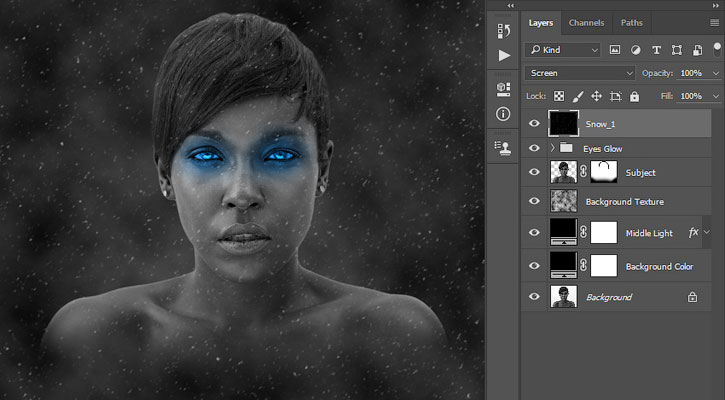Collapse panel dock with right double-arrow
The height and width of the screenshot is (400, 725).
click(x=716, y=6)
